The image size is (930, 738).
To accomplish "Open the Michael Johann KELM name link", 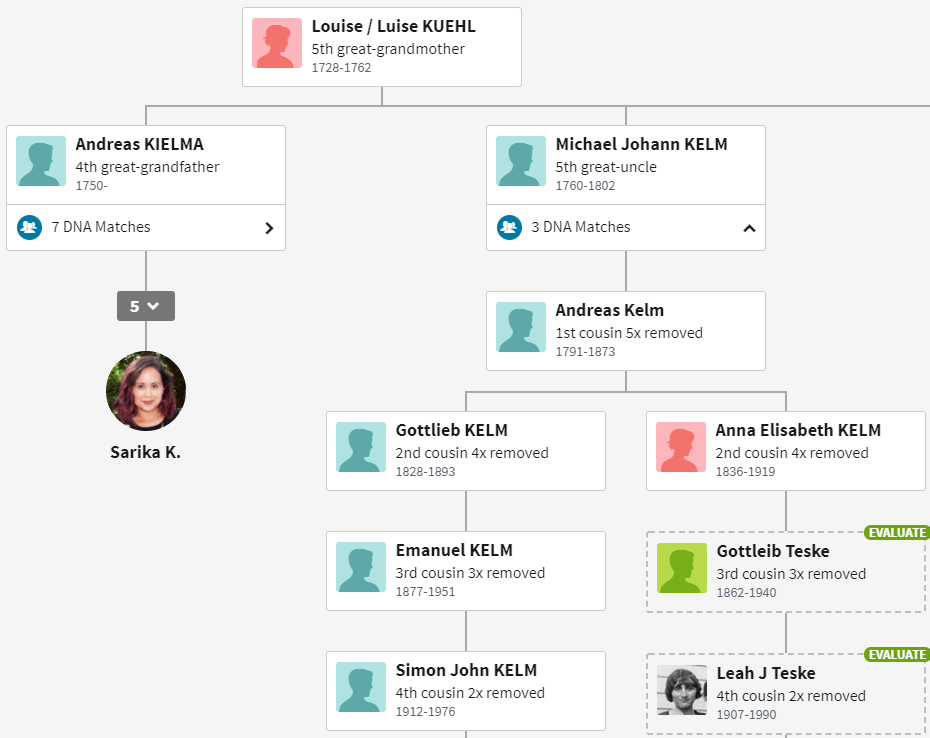I will [x=641, y=144].
